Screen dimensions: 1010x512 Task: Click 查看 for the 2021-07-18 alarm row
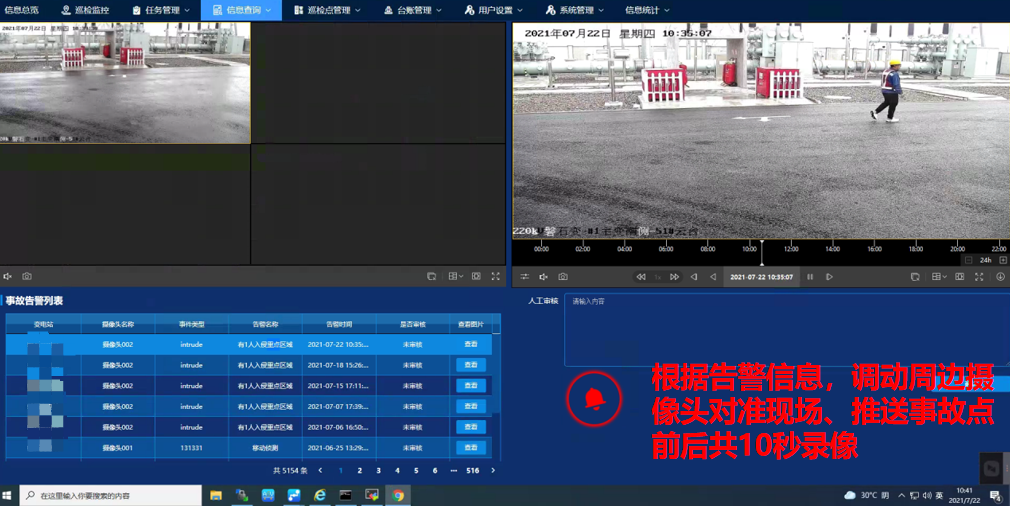coord(471,365)
